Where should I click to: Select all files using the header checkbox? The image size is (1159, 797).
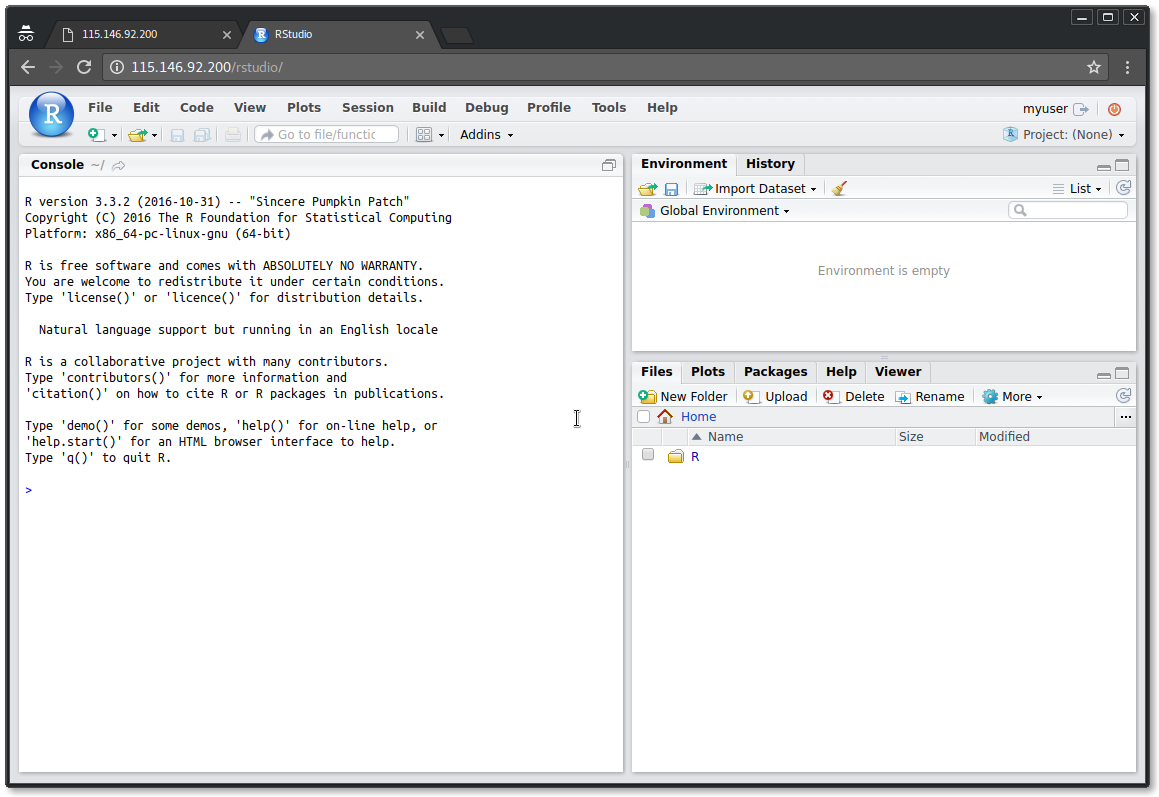[643, 416]
